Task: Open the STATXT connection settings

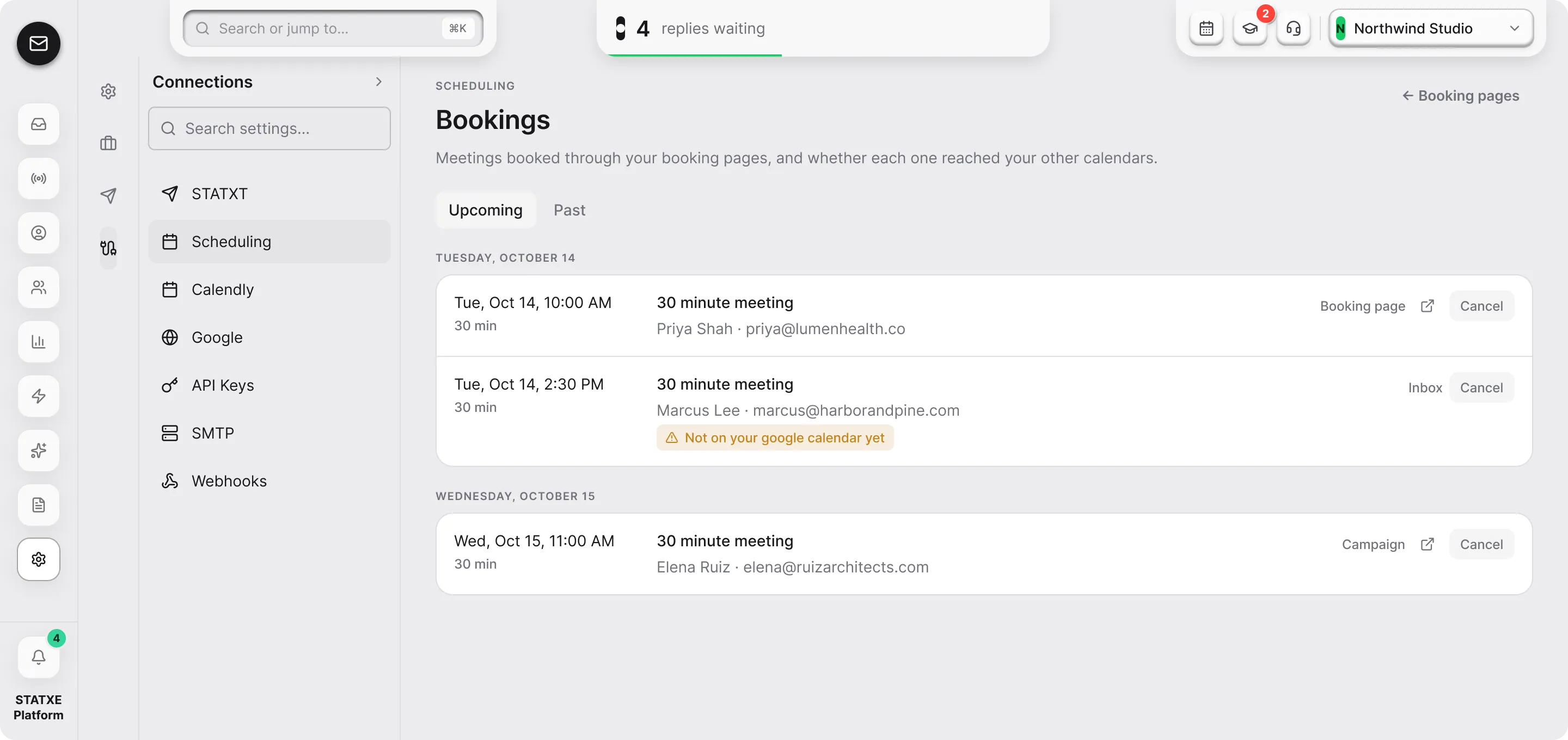Action: [269, 194]
